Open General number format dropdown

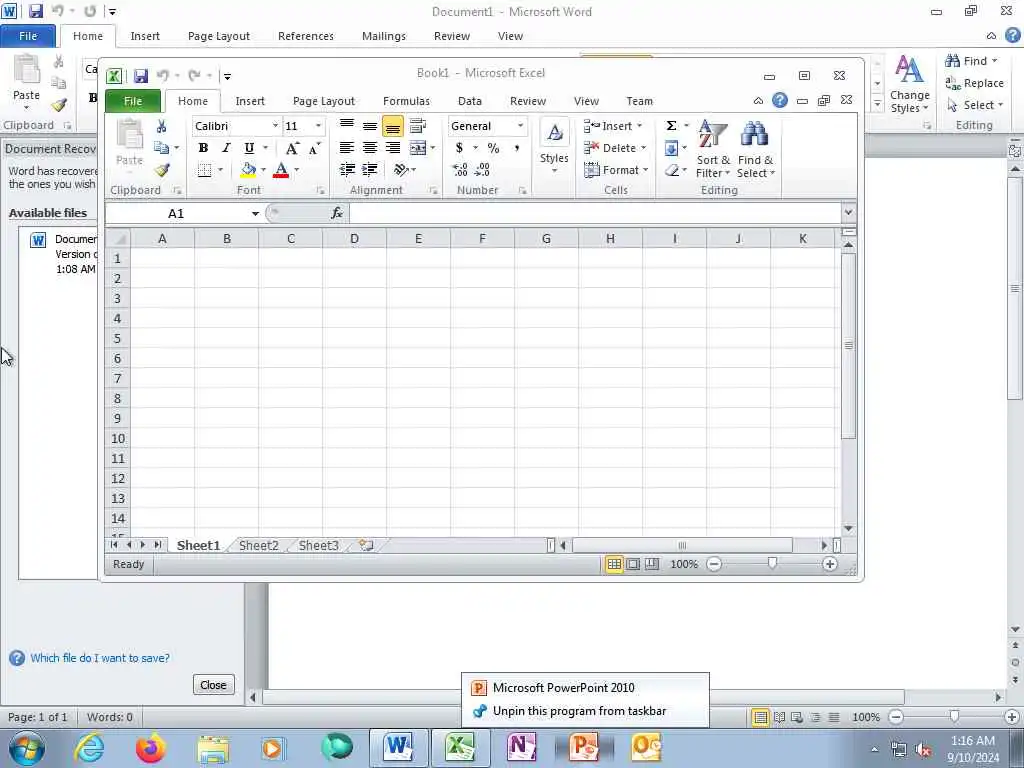(520, 126)
